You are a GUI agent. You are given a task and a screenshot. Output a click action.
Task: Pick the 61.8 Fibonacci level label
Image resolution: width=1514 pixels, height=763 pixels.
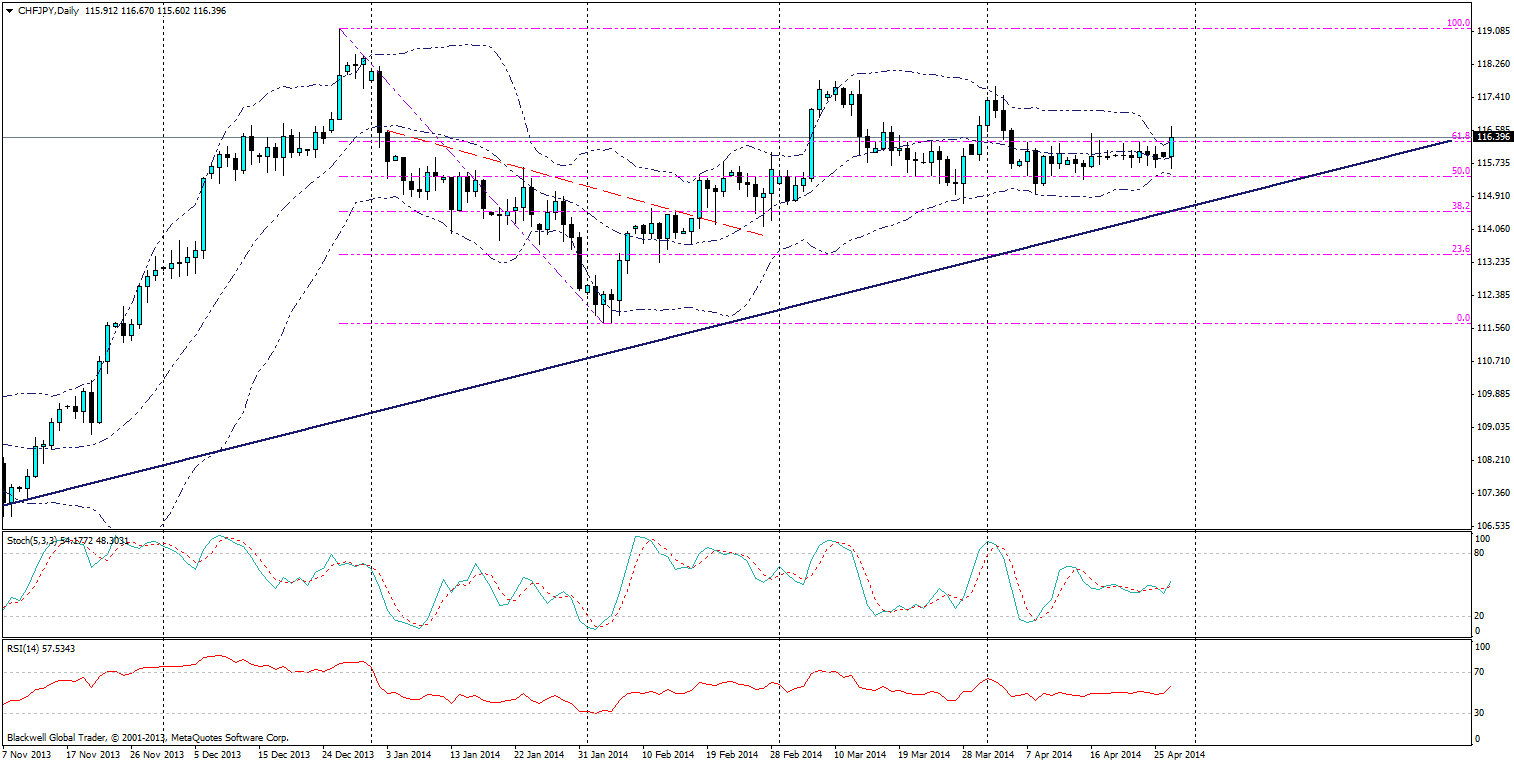pos(1460,135)
